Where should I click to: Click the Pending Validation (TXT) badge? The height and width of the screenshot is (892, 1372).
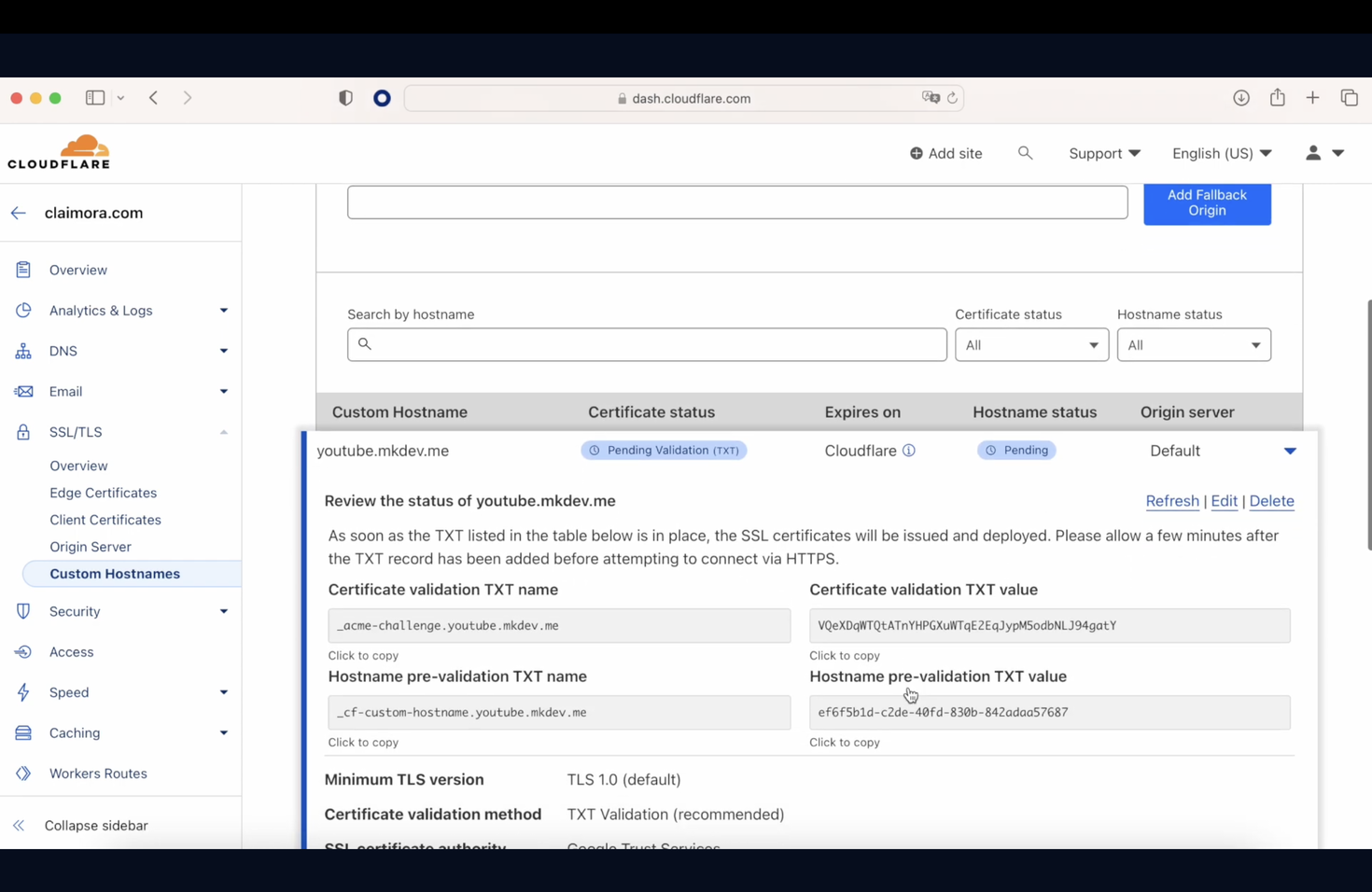[x=664, y=451]
